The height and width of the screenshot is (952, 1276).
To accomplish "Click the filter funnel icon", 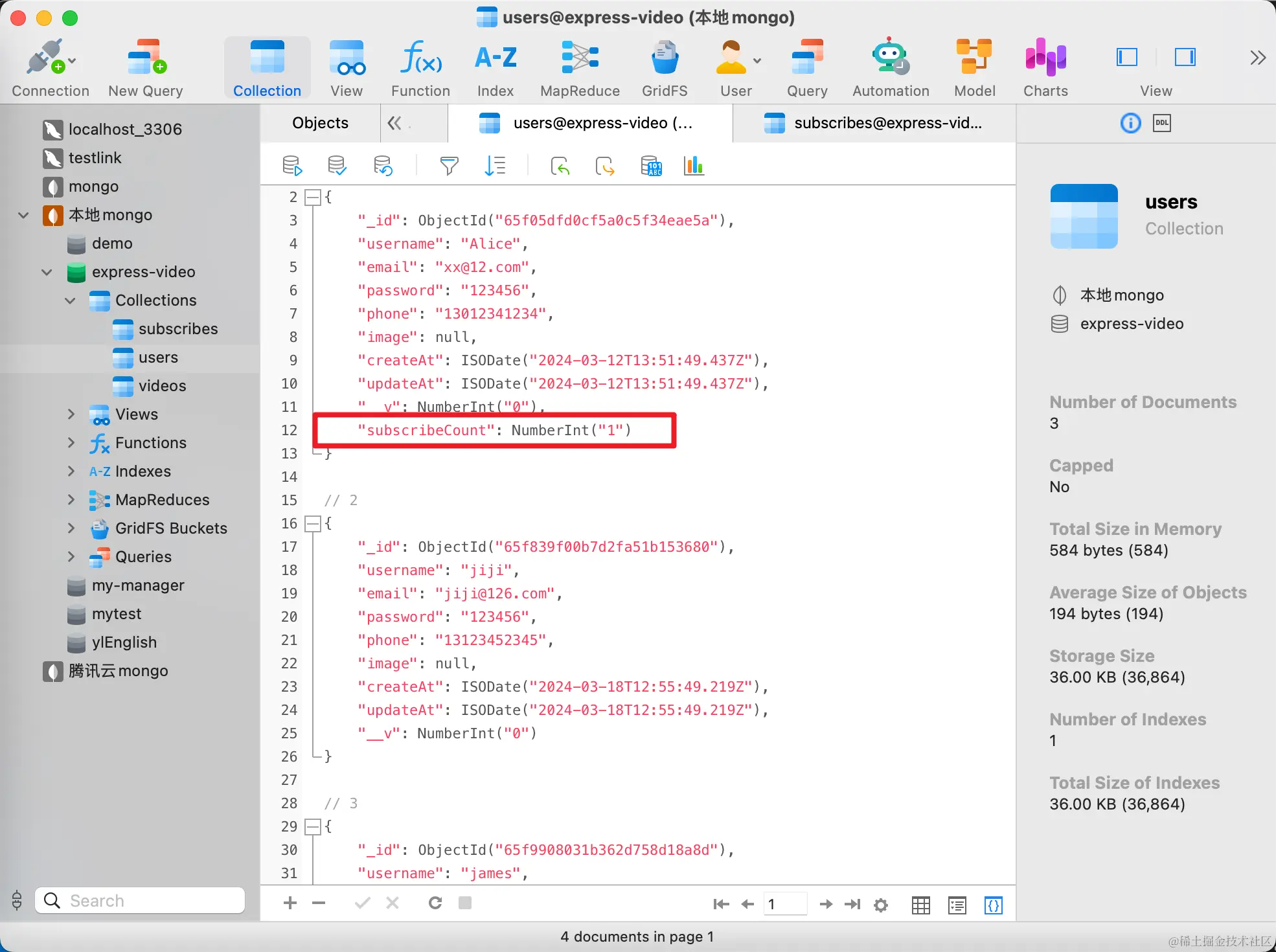I will coord(449,166).
